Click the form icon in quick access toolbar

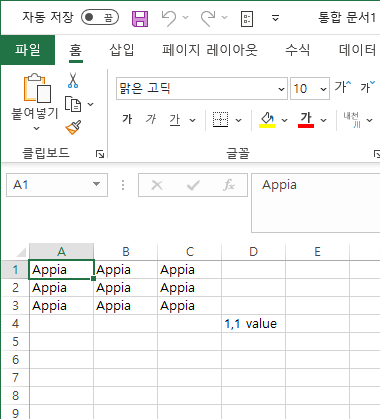[x=247, y=19]
